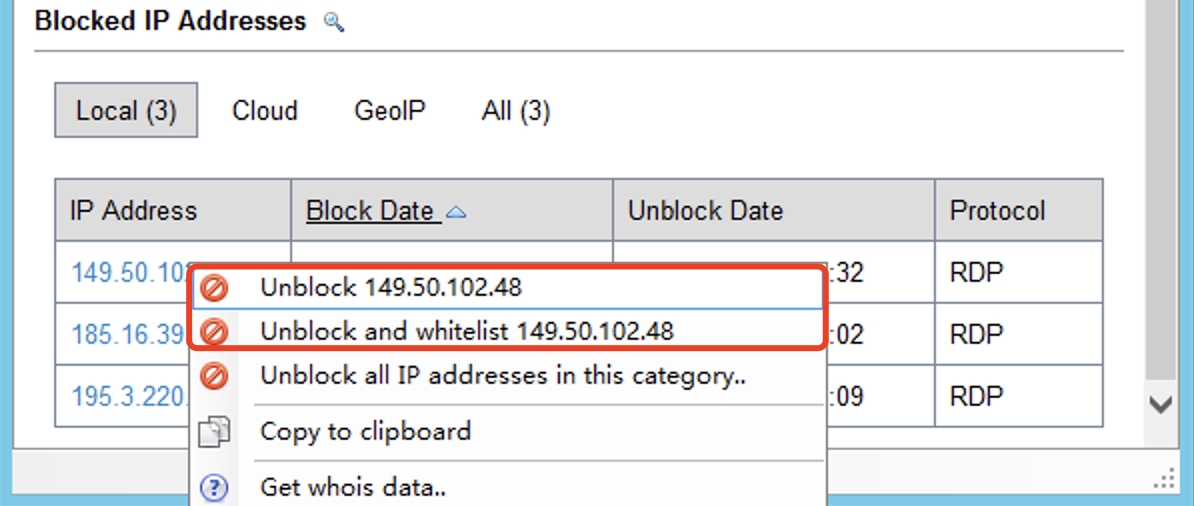Click red icon beside Unblock and whitelist

click(214, 331)
